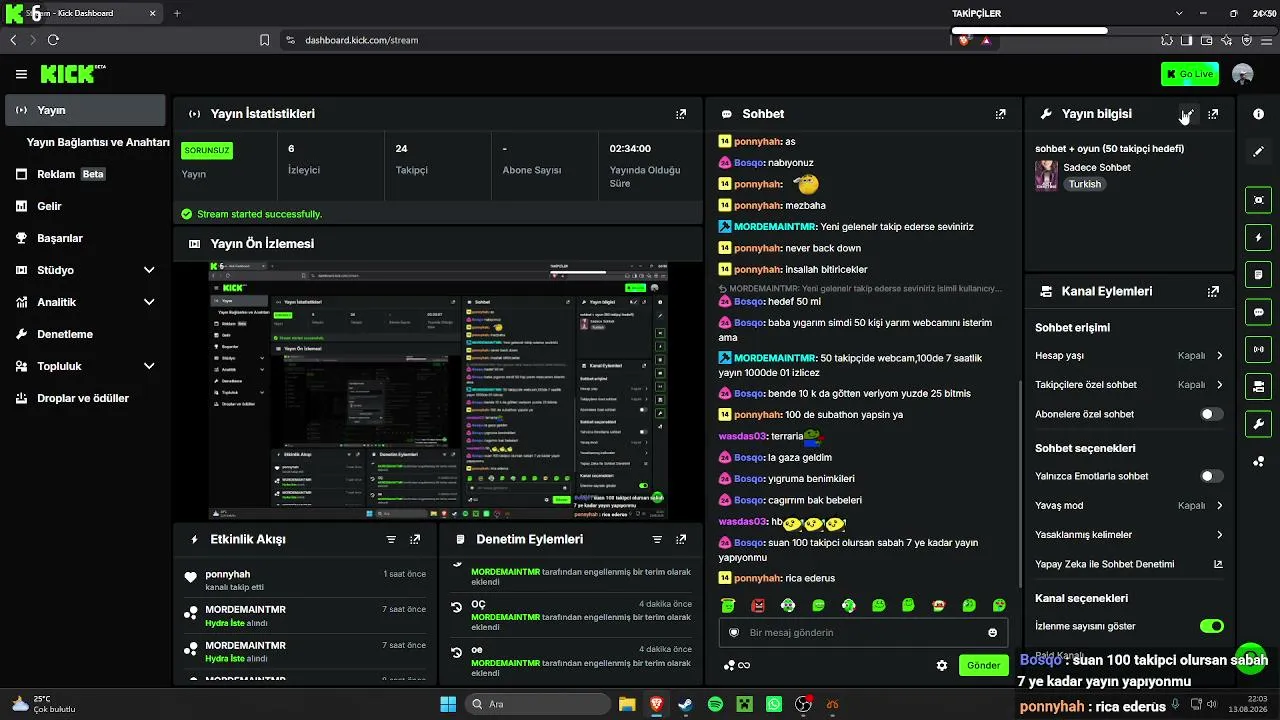Turn off İzlenme sayısını göster switch
This screenshot has height=720, width=1280.
coord(1211,626)
